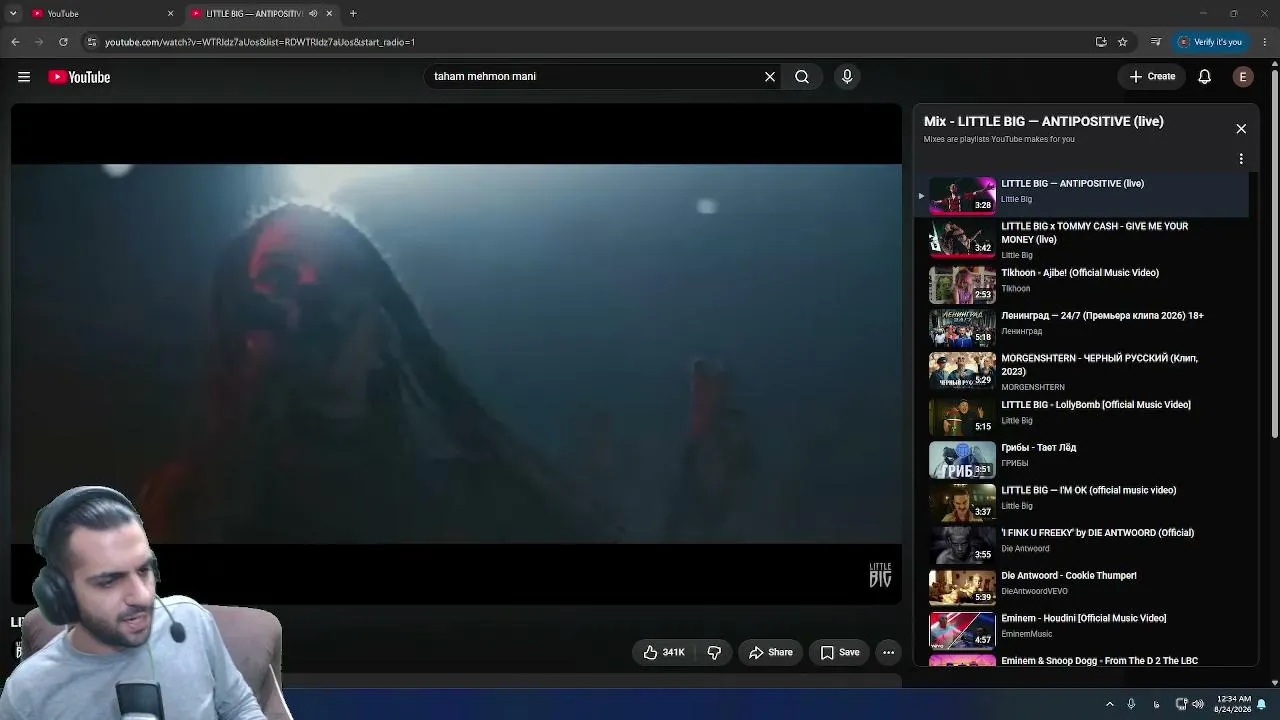This screenshot has width=1280, height=720.
Task: Run search with magnifier button
Action: pyautogui.click(x=802, y=77)
